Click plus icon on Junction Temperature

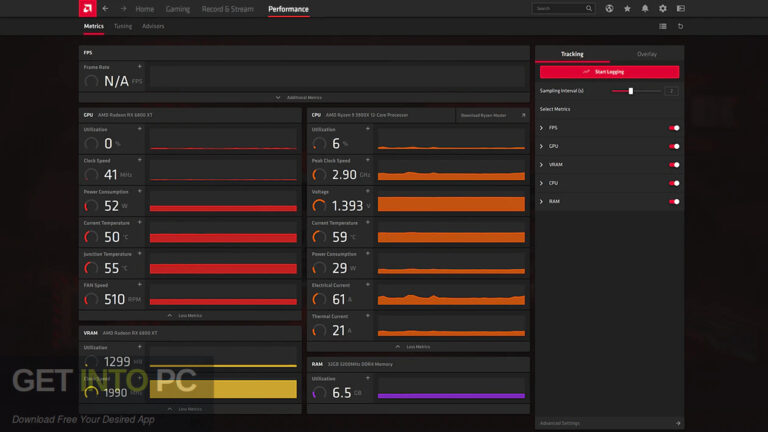[140, 253]
